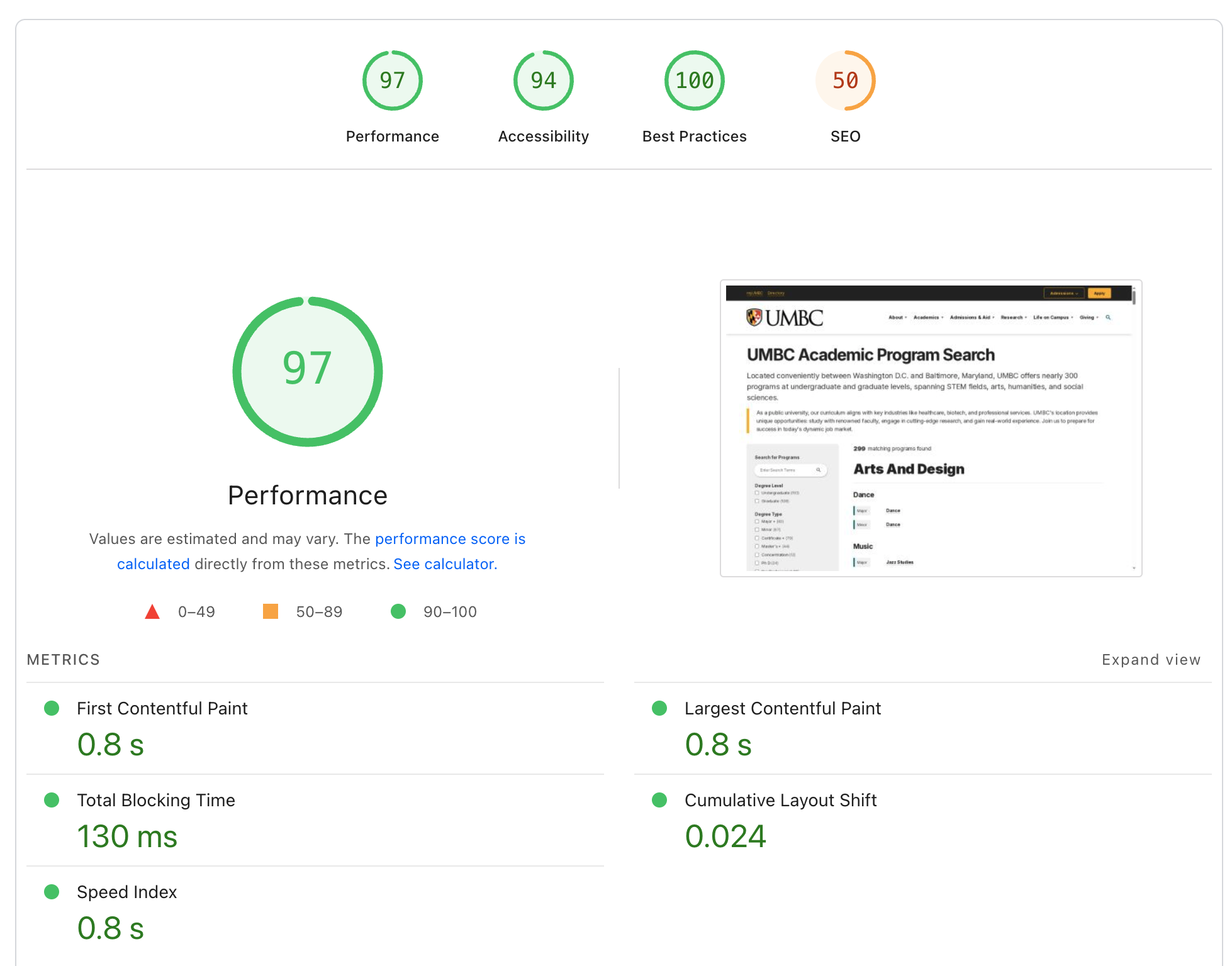Click the First Contentful Paint metric label
1232x966 pixels.
[162, 709]
